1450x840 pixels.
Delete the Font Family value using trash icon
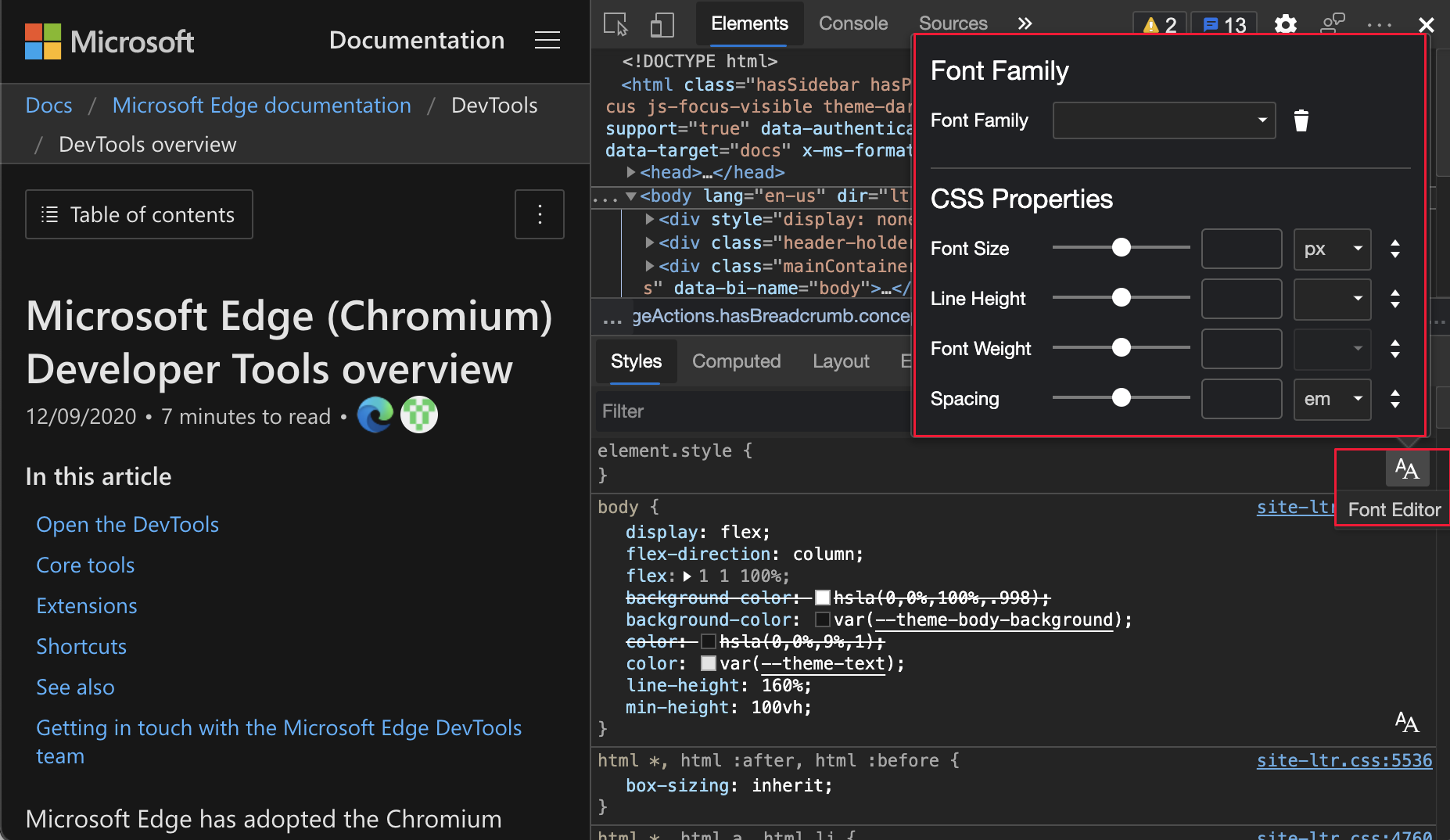coord(1301,120)
